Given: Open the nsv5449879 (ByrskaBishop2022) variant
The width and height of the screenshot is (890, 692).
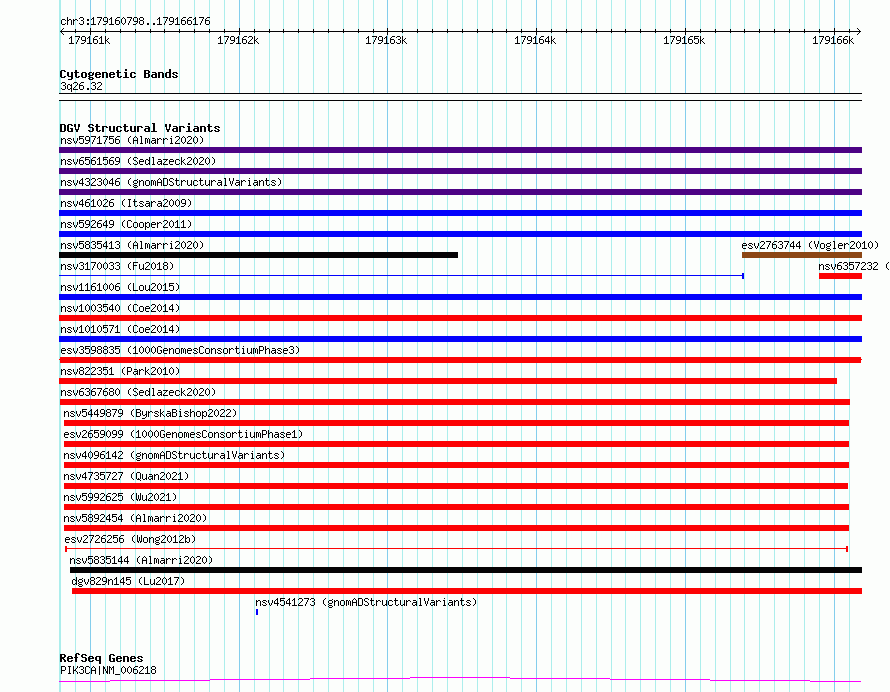Looking at the screenshot, I should point(150,413).
